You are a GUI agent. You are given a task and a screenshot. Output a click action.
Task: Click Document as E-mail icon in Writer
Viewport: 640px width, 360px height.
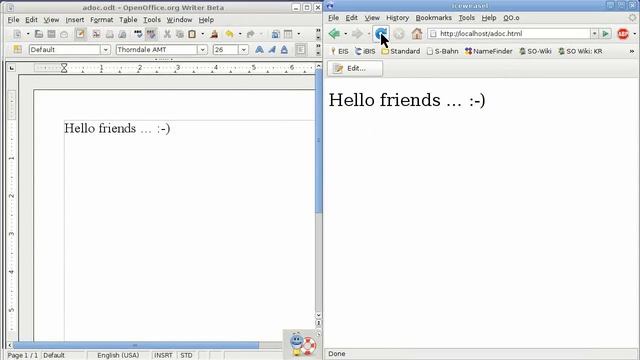pyautogui.click(x=64, y=34)
